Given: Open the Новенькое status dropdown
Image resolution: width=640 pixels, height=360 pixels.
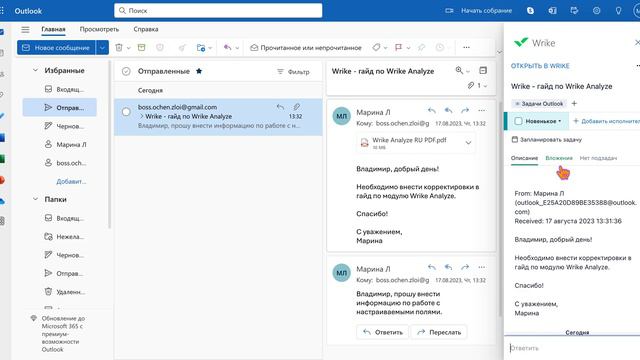Looking at the screenshot, I should (x=544, y=121).
